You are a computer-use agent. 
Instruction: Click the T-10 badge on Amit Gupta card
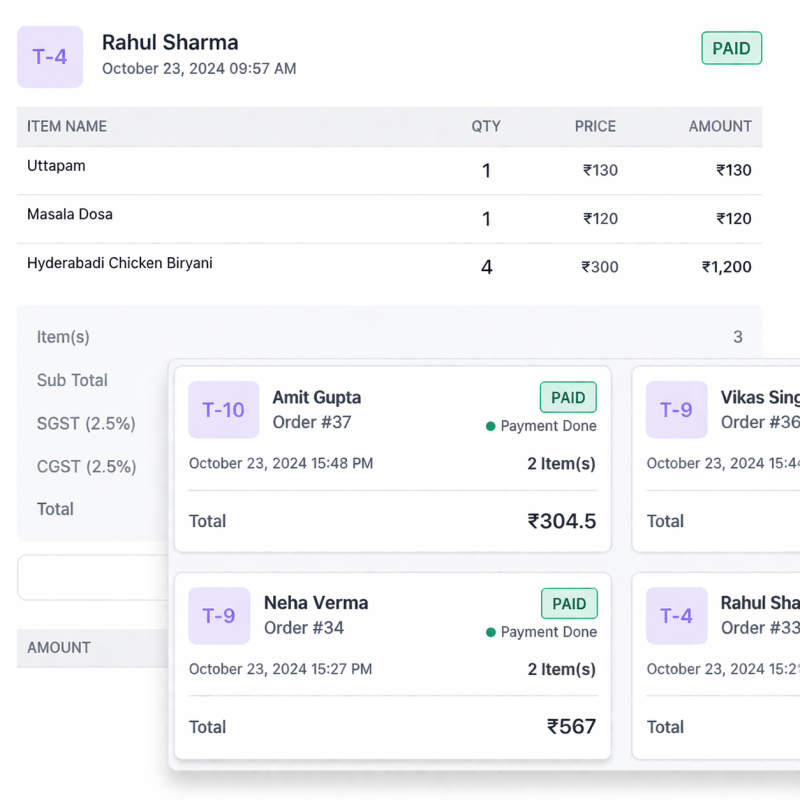[x=223, y=410]
